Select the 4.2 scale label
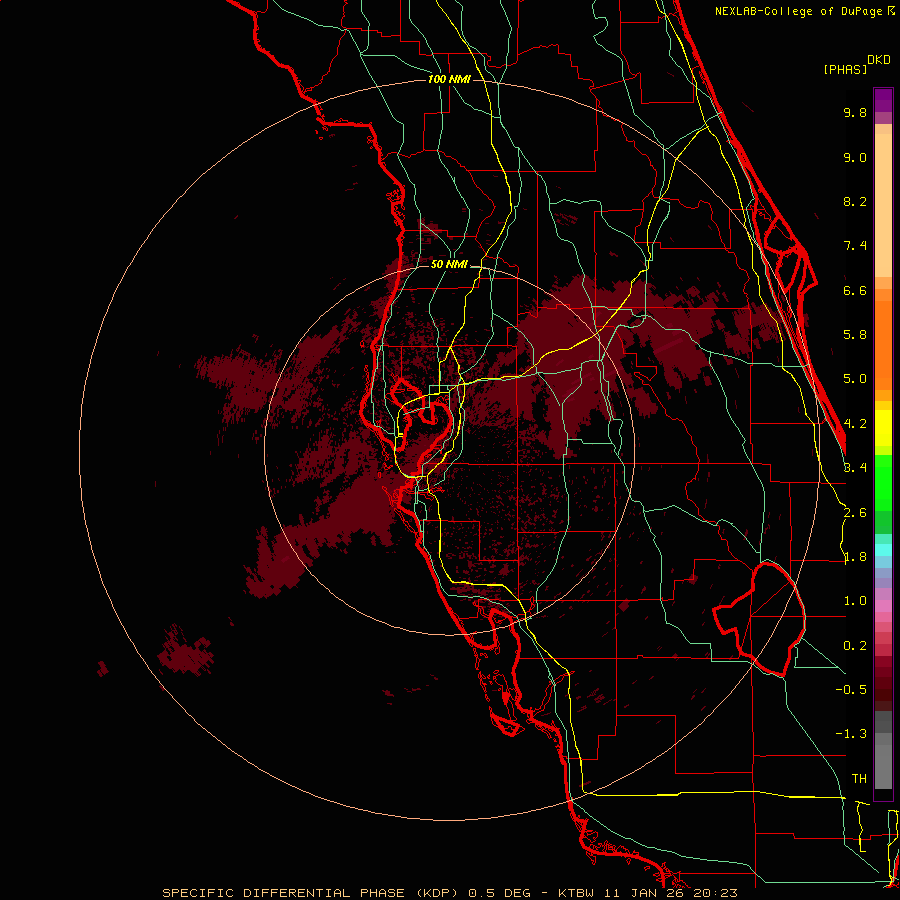900x900 pixels. coord(855,424)
